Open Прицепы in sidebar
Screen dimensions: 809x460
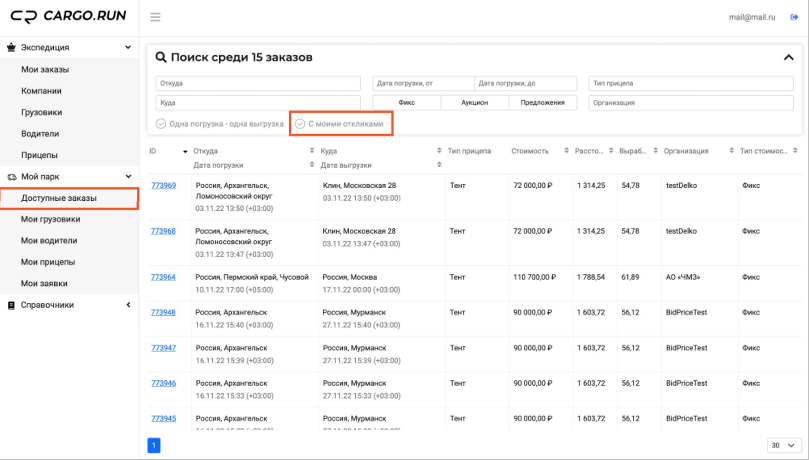click(39, 155)
